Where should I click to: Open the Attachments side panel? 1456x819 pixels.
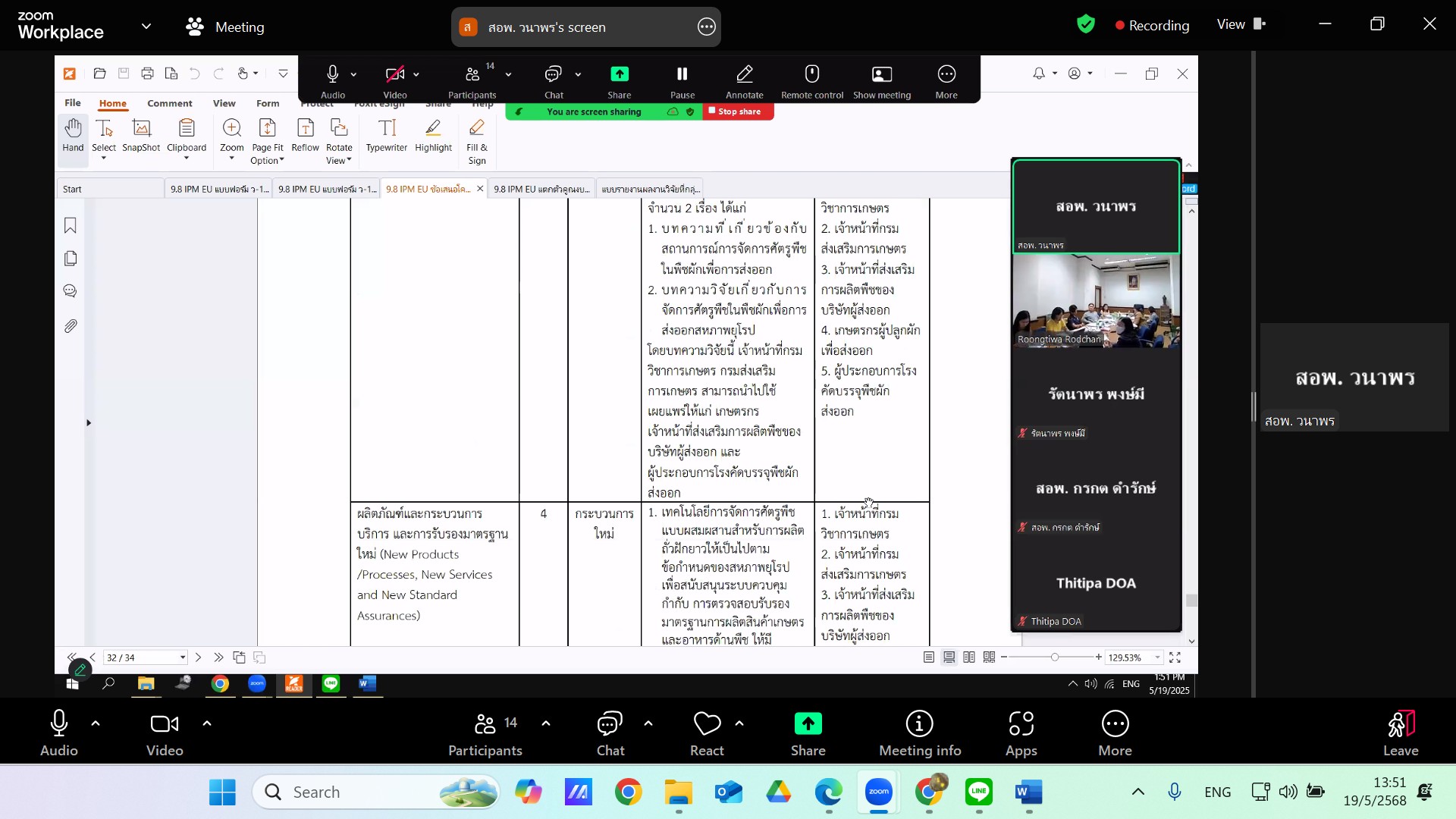click(71, 326)
